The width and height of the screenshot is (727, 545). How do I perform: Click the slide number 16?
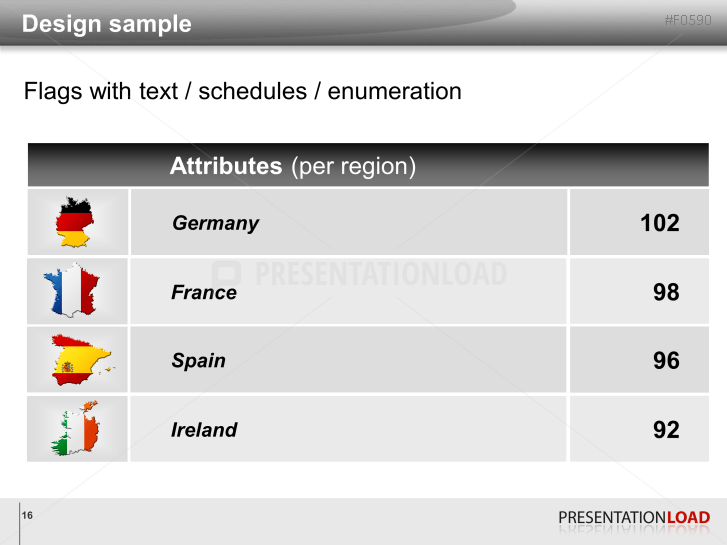(27, 516)
